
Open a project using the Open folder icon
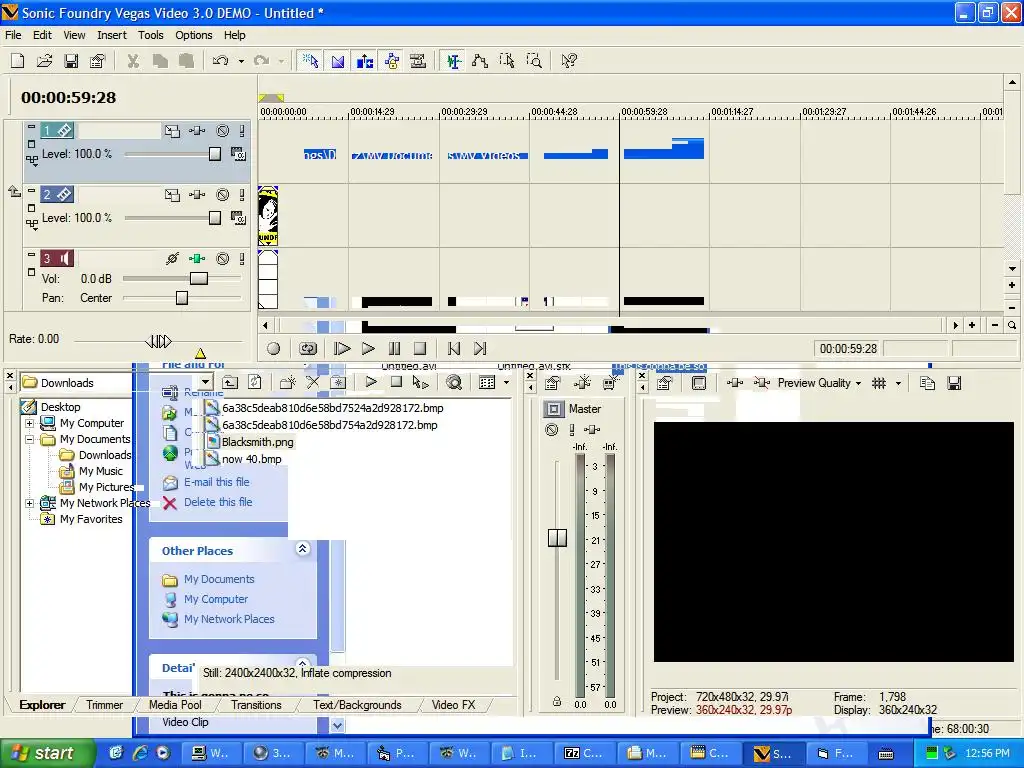point(44,61)
